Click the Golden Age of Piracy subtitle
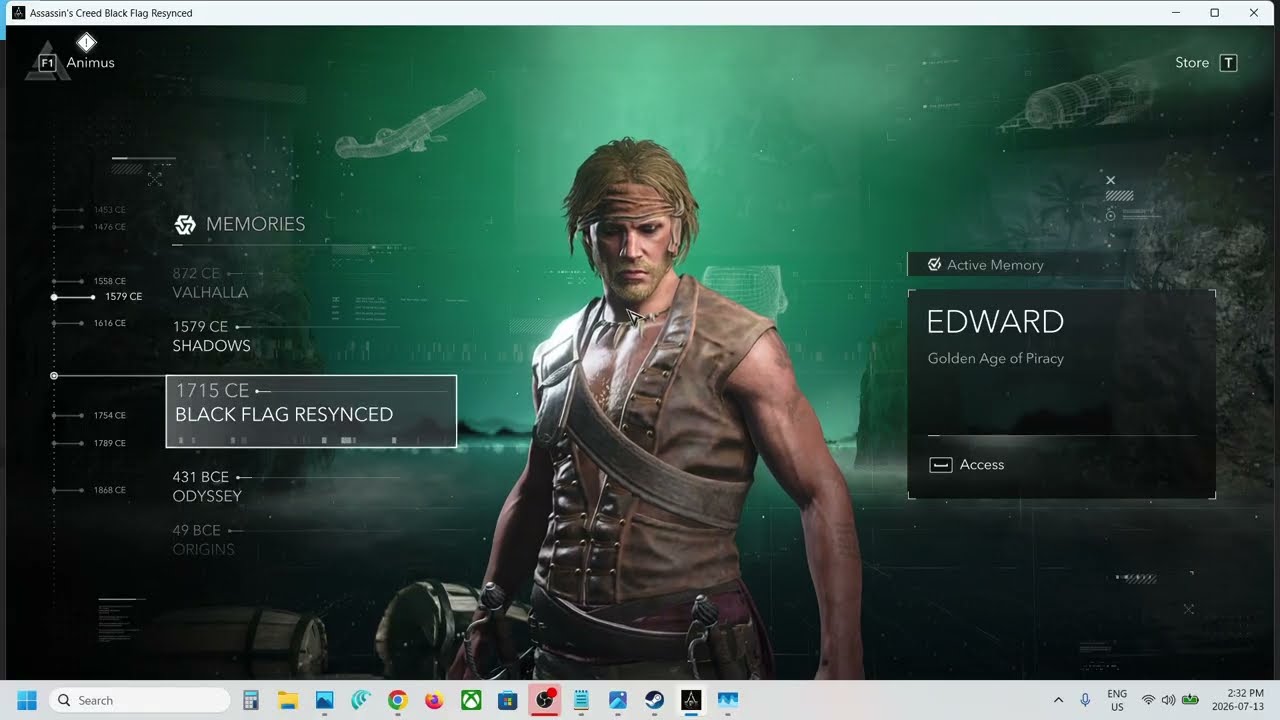 [x=996, y=358]
